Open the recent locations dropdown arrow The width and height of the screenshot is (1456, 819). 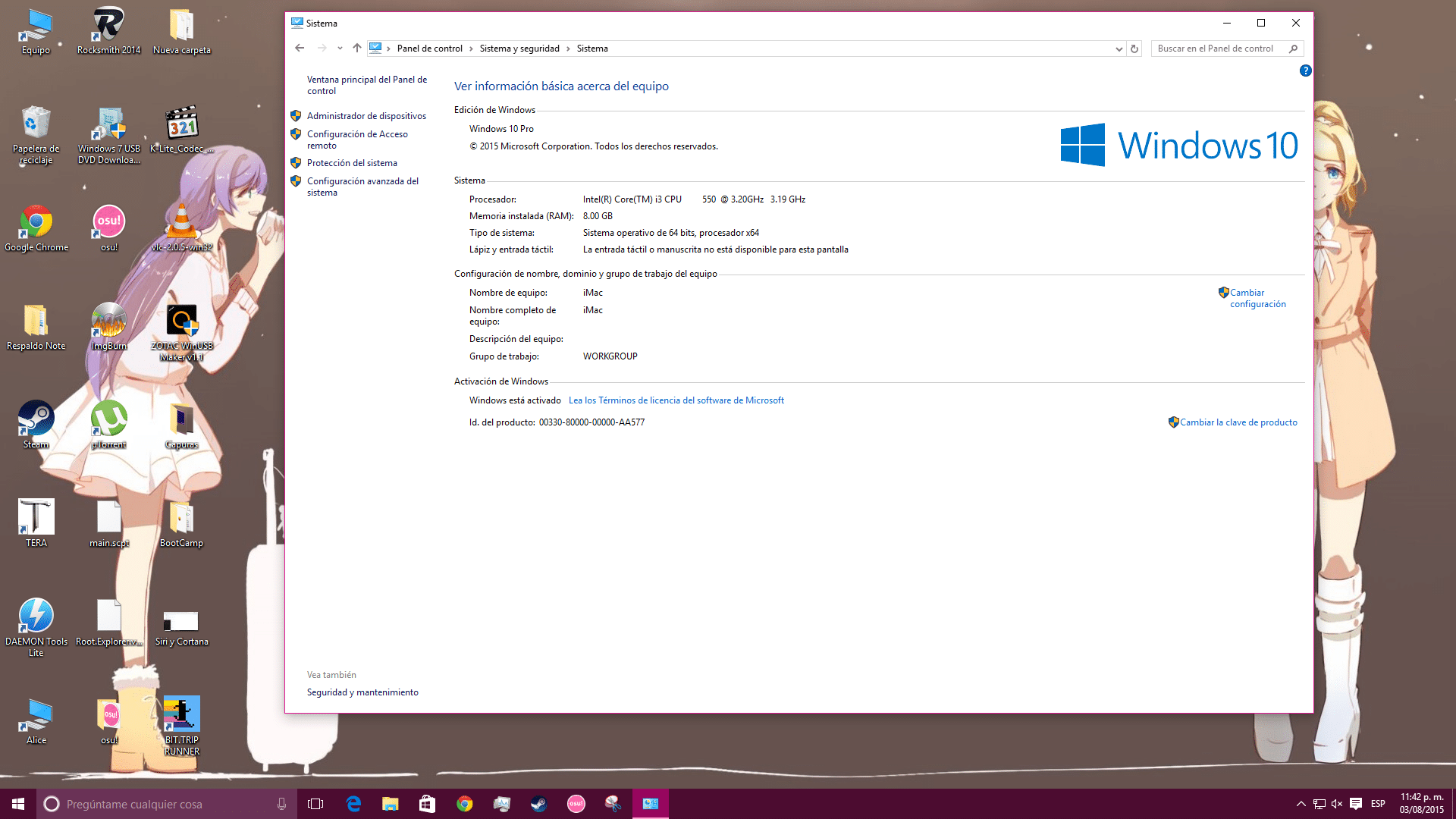(x=340, y=49)
